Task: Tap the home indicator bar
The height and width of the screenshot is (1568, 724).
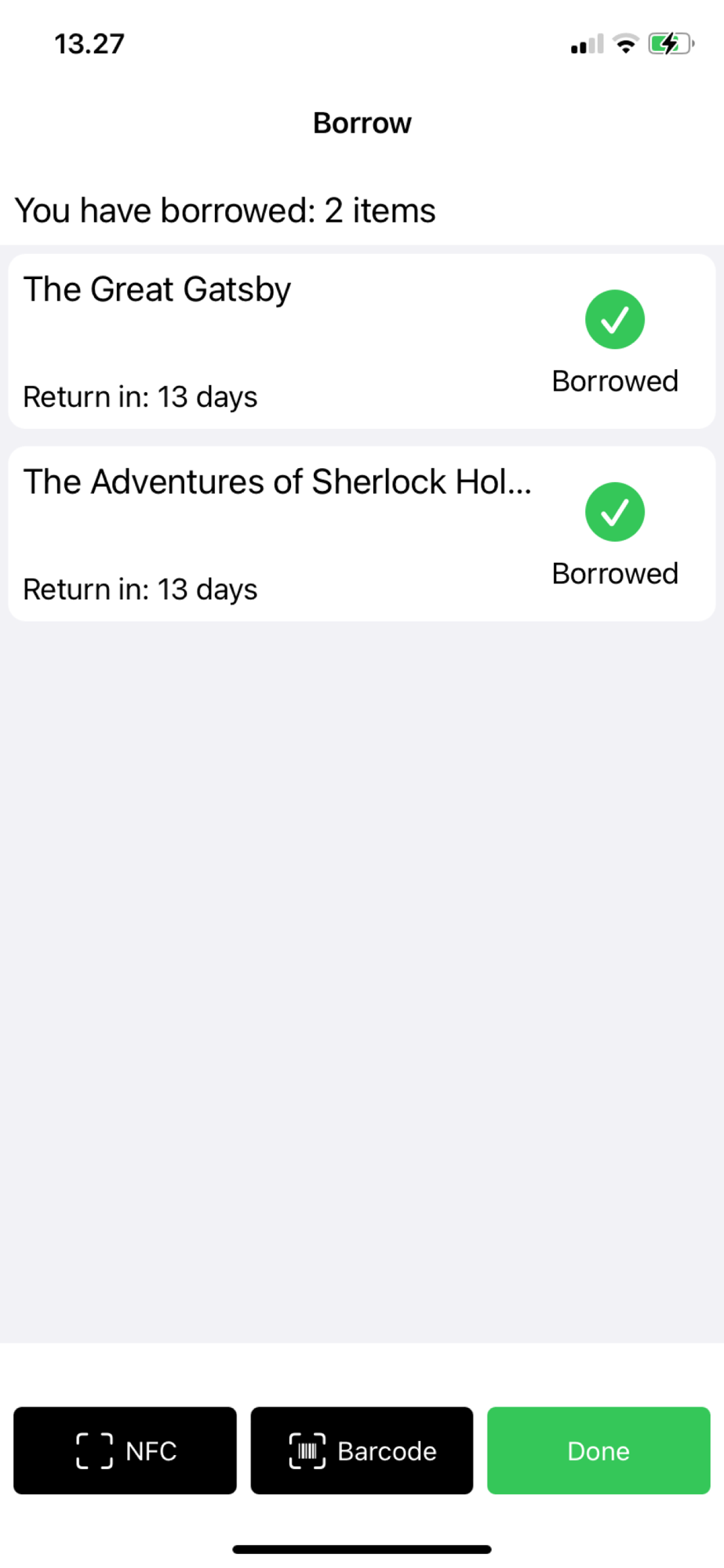Action: point(362,1549)
